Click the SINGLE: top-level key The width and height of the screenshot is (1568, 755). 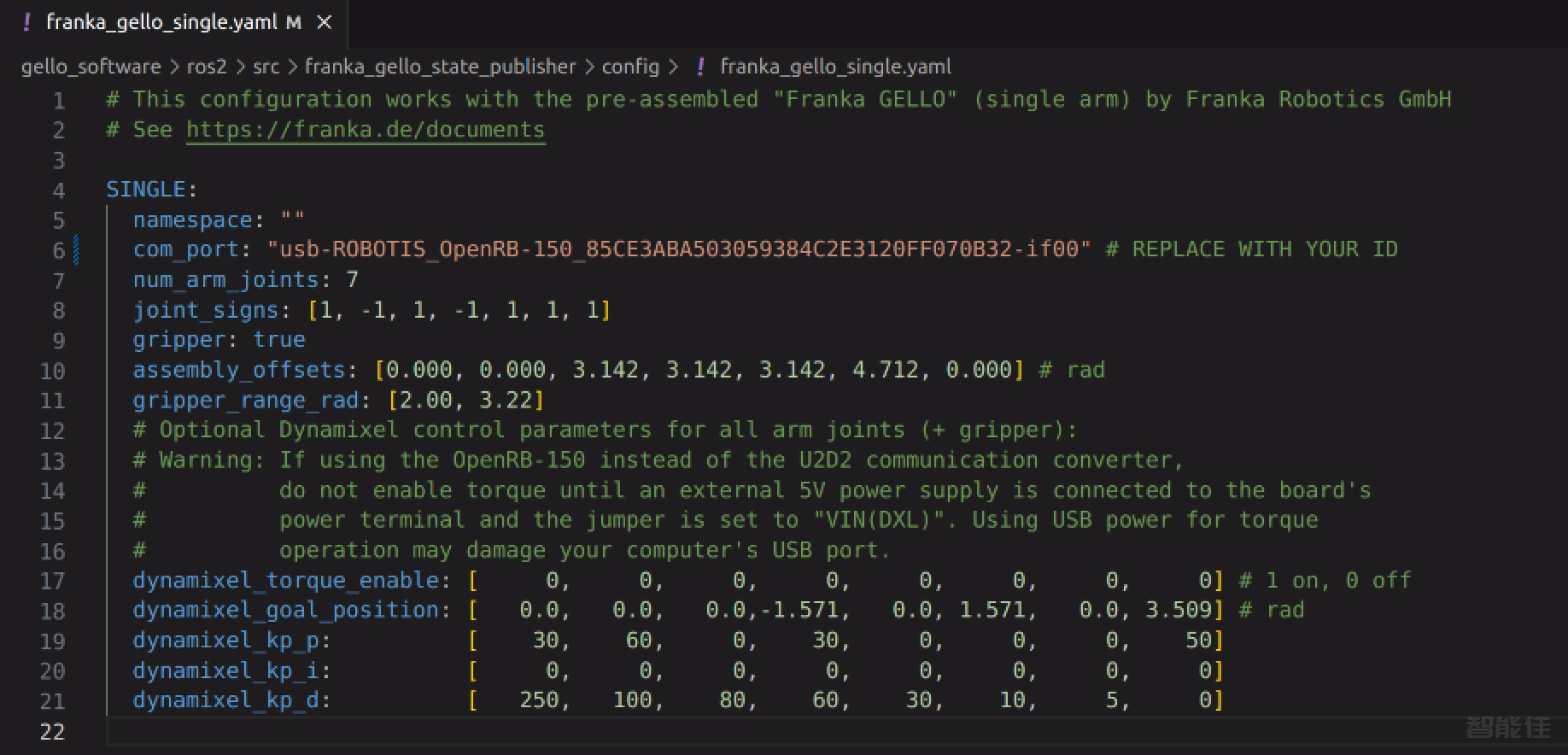[x=152, y=190]
